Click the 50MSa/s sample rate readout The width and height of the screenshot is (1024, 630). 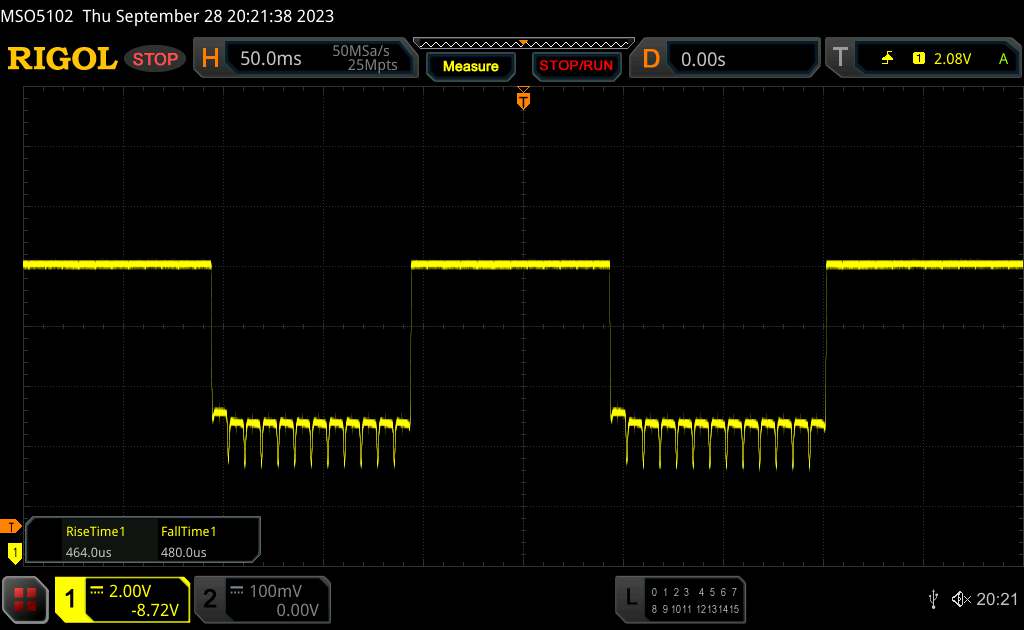pos(360,50)
